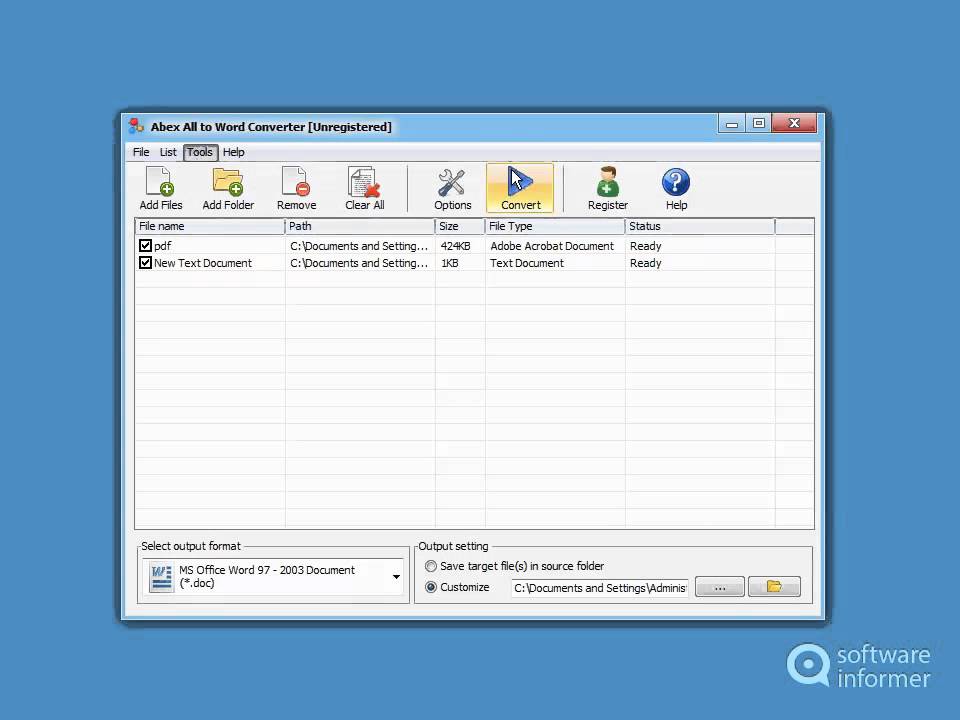Click the 1KB size cell
The width and height of the screenshot is (960, 720).
click(x=449, y=263)
